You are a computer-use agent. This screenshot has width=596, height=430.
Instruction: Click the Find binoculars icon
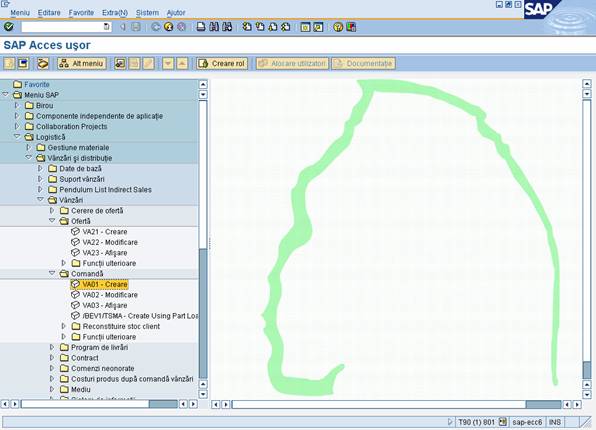[x=214, y=27]
